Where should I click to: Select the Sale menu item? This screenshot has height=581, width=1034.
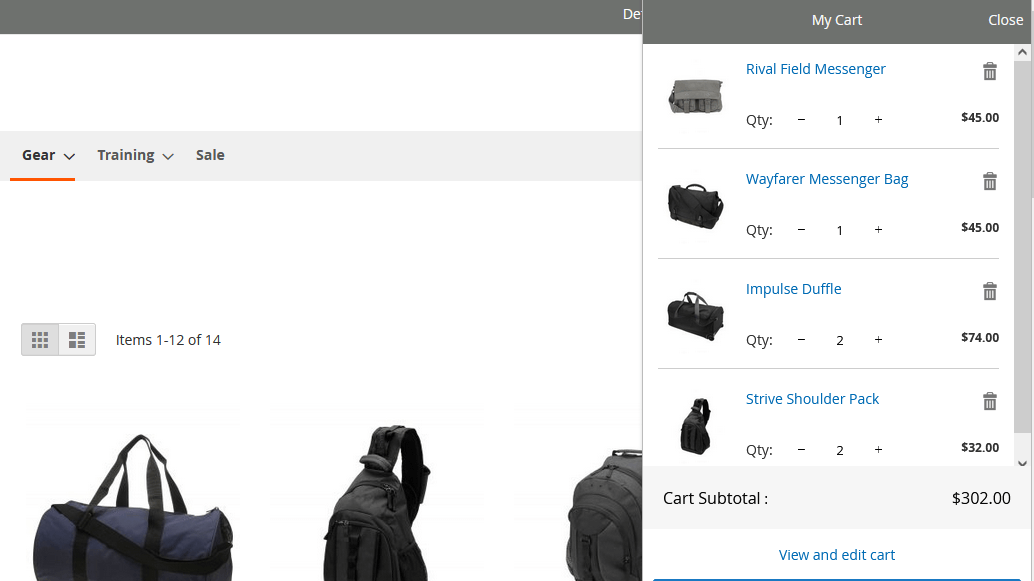(210, 155)
